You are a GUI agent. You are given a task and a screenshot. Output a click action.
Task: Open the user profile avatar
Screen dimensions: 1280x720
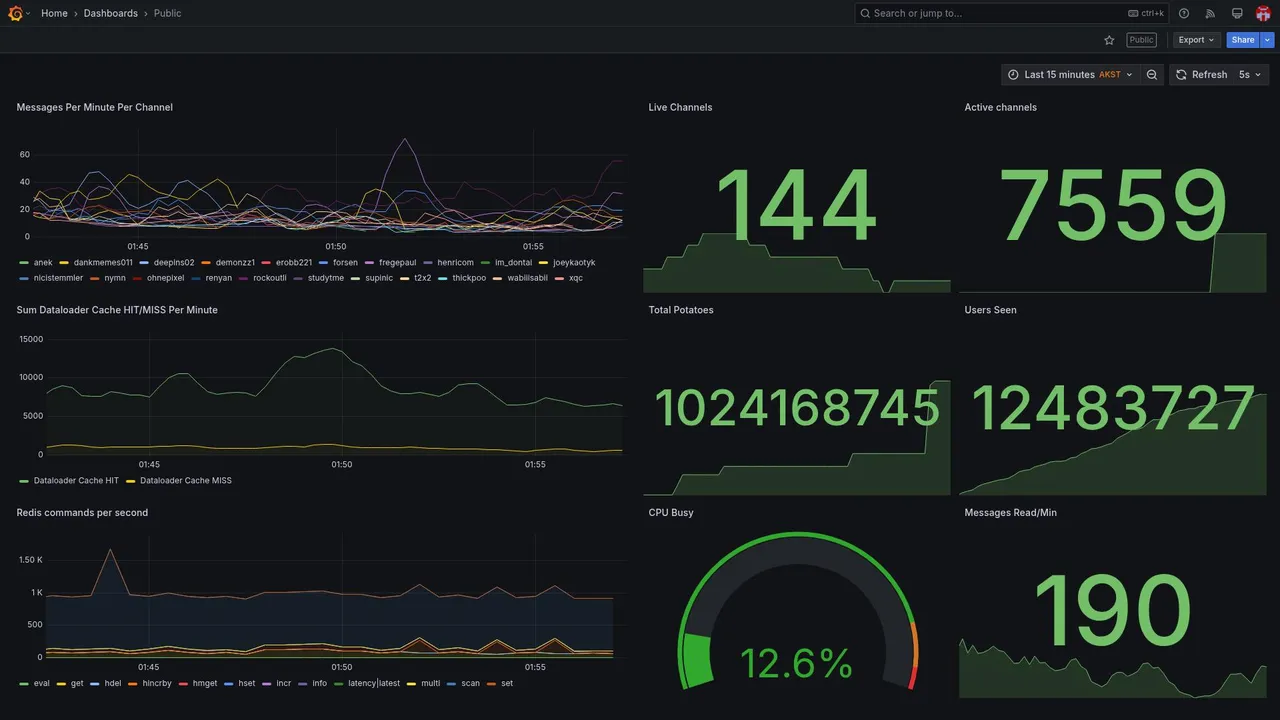tap(1263, 13)
